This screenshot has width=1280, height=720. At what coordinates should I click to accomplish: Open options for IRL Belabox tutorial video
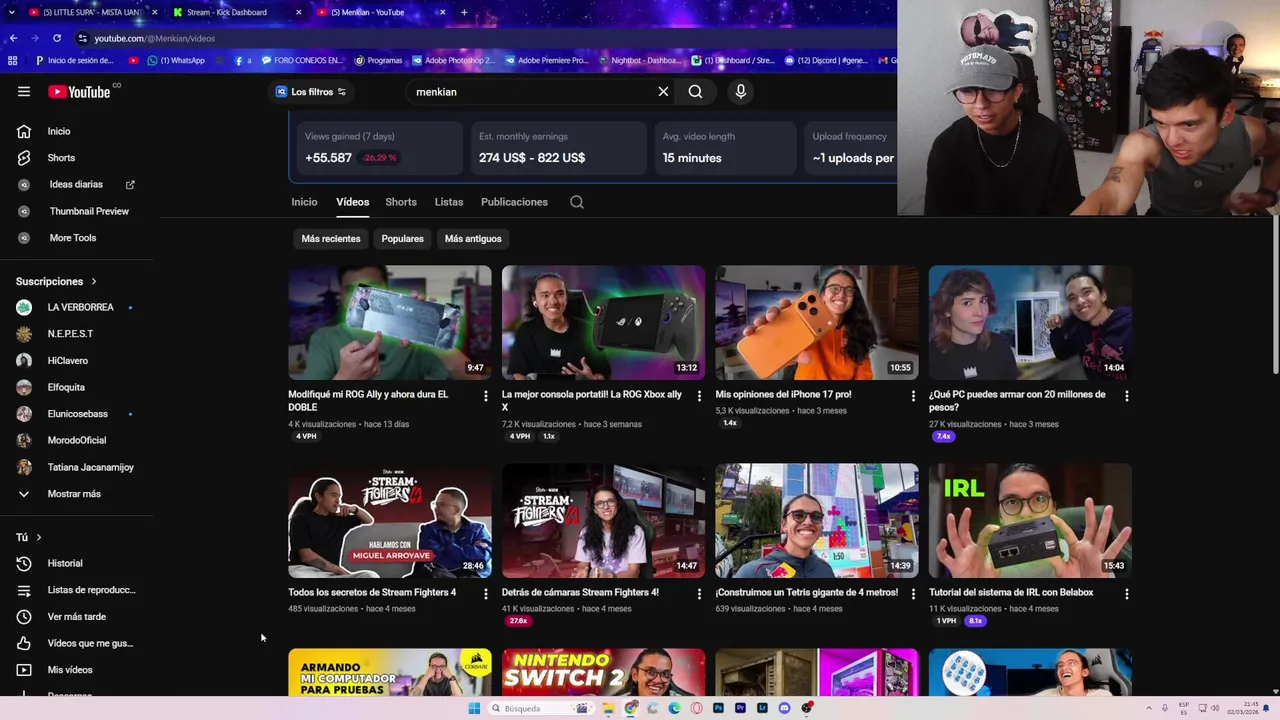click(x=1127, y=594)
